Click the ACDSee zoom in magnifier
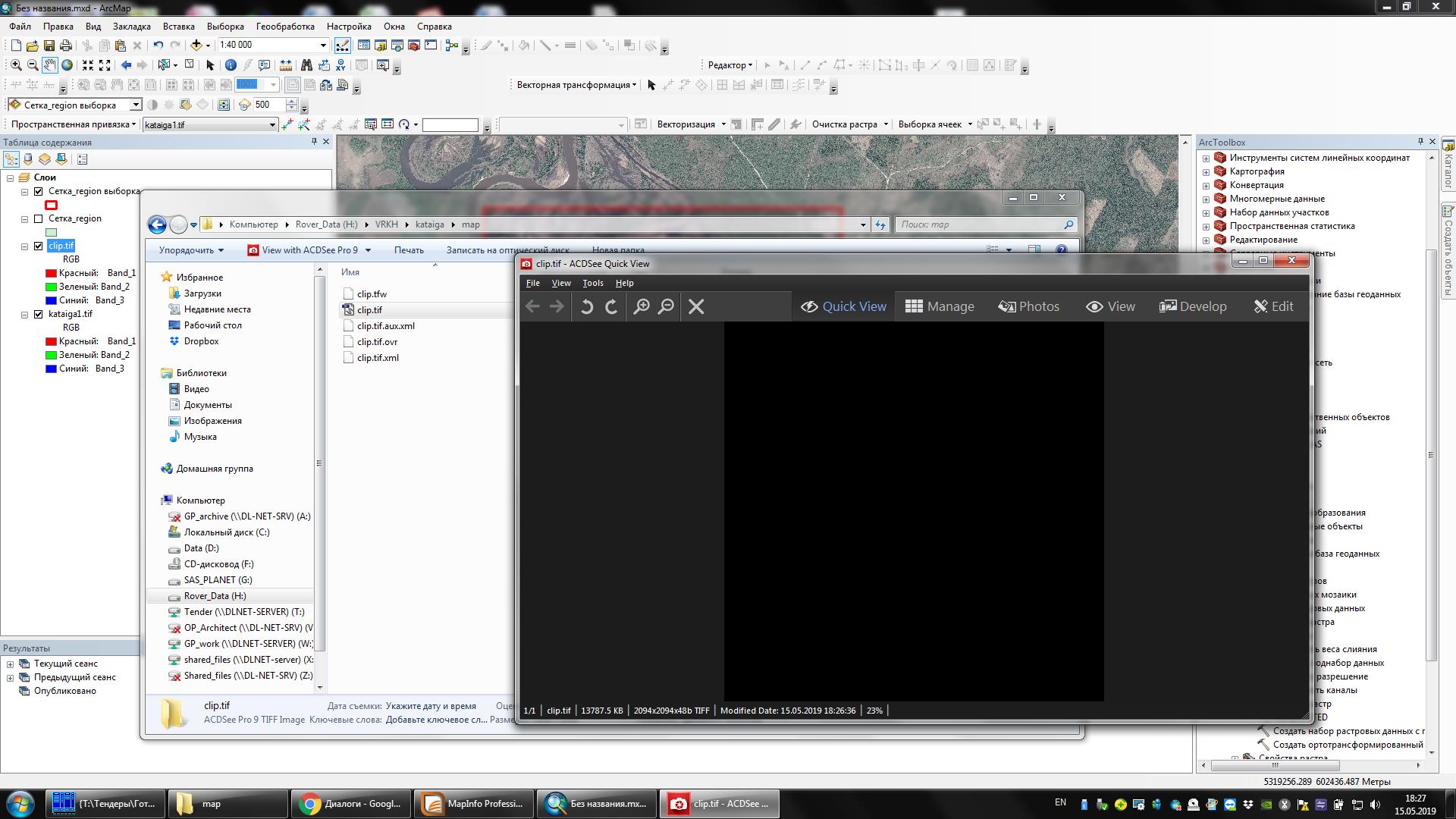Image resolution: width=1456 pixels, height=819 pixels. pyautogui.click(x=642, y=306)
